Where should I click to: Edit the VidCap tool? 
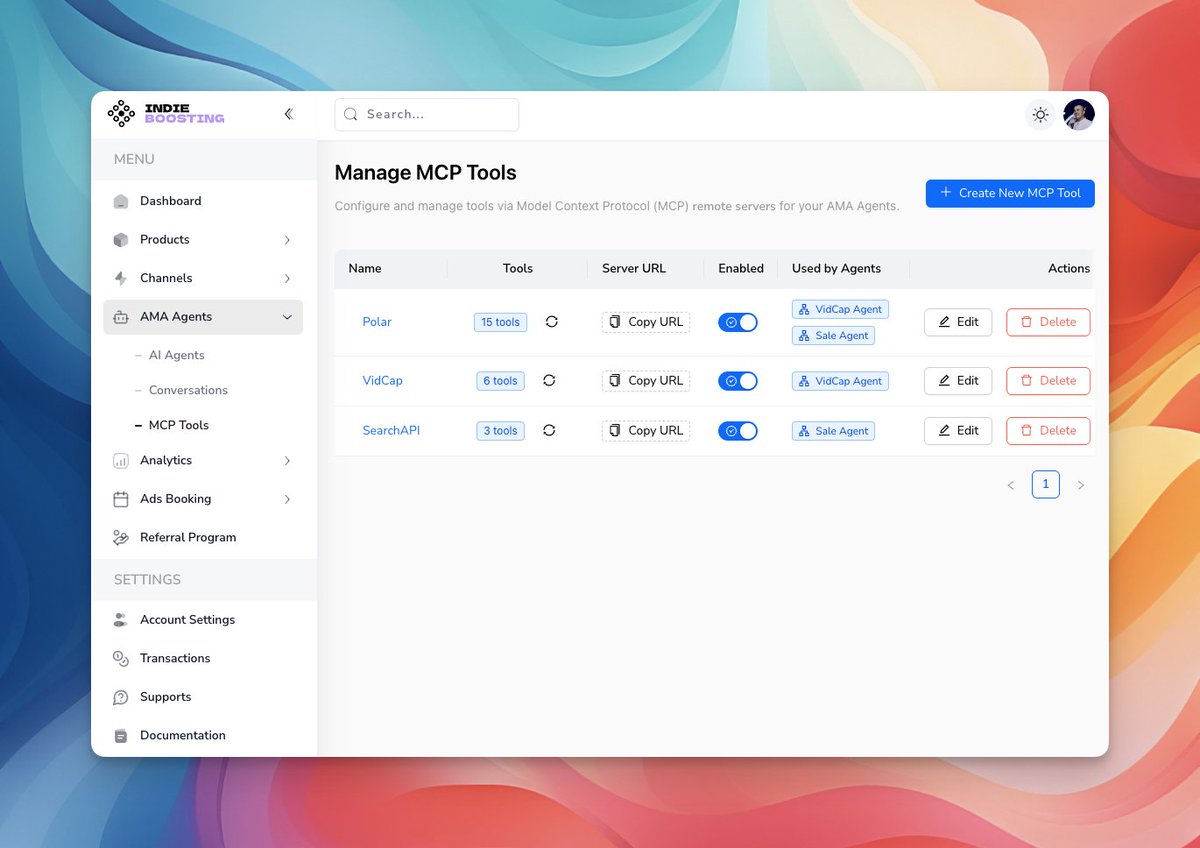958,381
